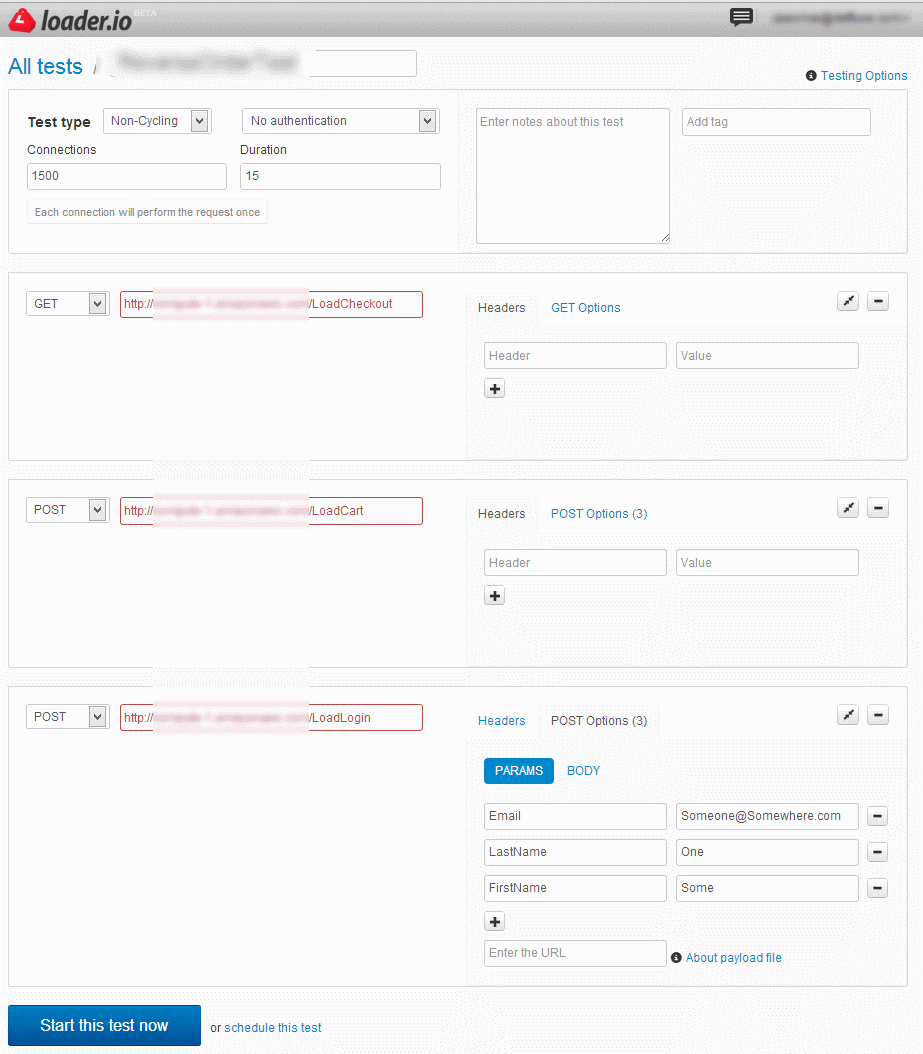The width and height of the screenshot is (923, 1054).
Task: Open the authentication dropdown
Action: (340, 121)
